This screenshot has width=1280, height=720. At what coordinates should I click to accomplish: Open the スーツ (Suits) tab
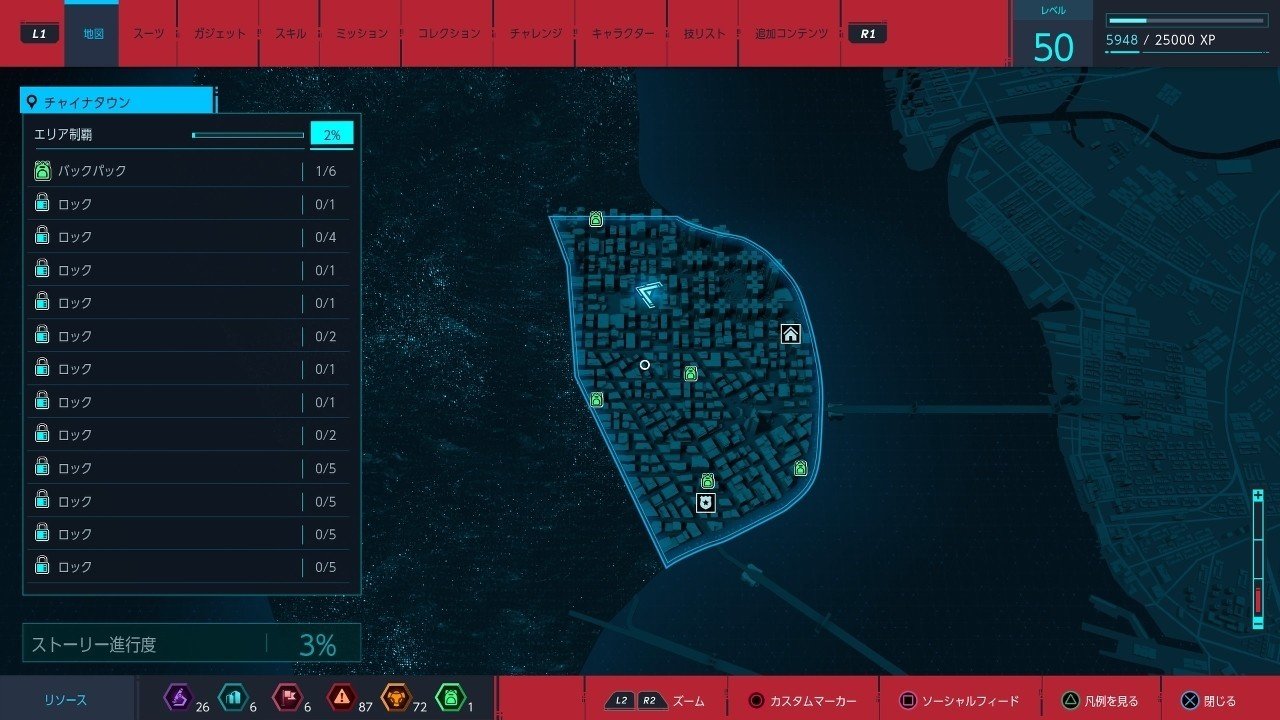coord(148,34)
